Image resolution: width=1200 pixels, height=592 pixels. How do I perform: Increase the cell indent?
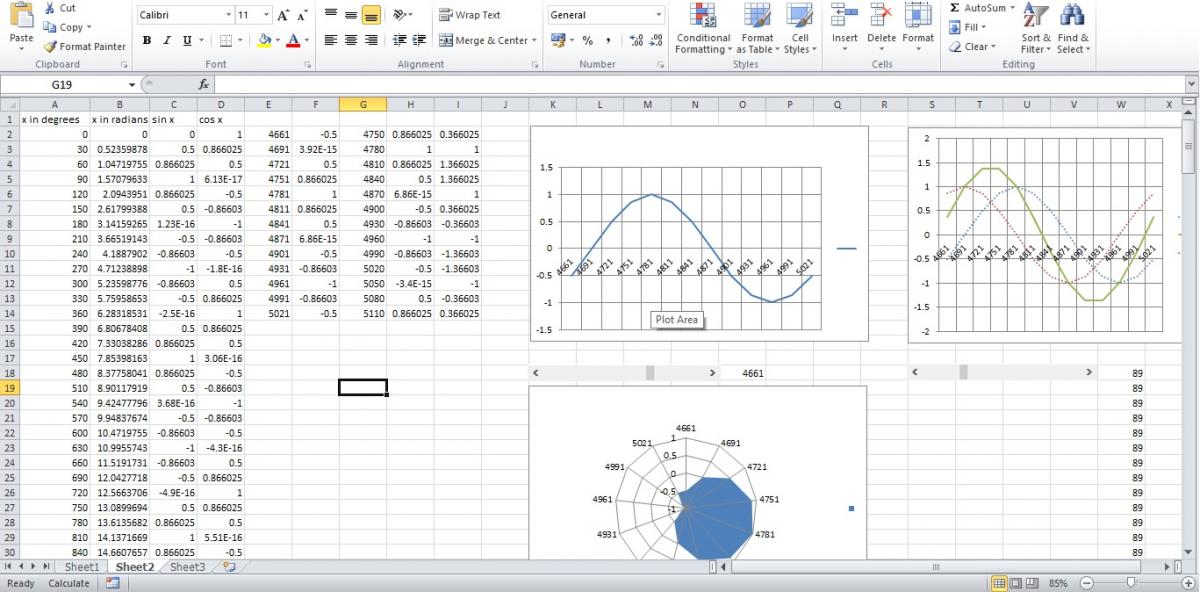click(x=419, y=41)
